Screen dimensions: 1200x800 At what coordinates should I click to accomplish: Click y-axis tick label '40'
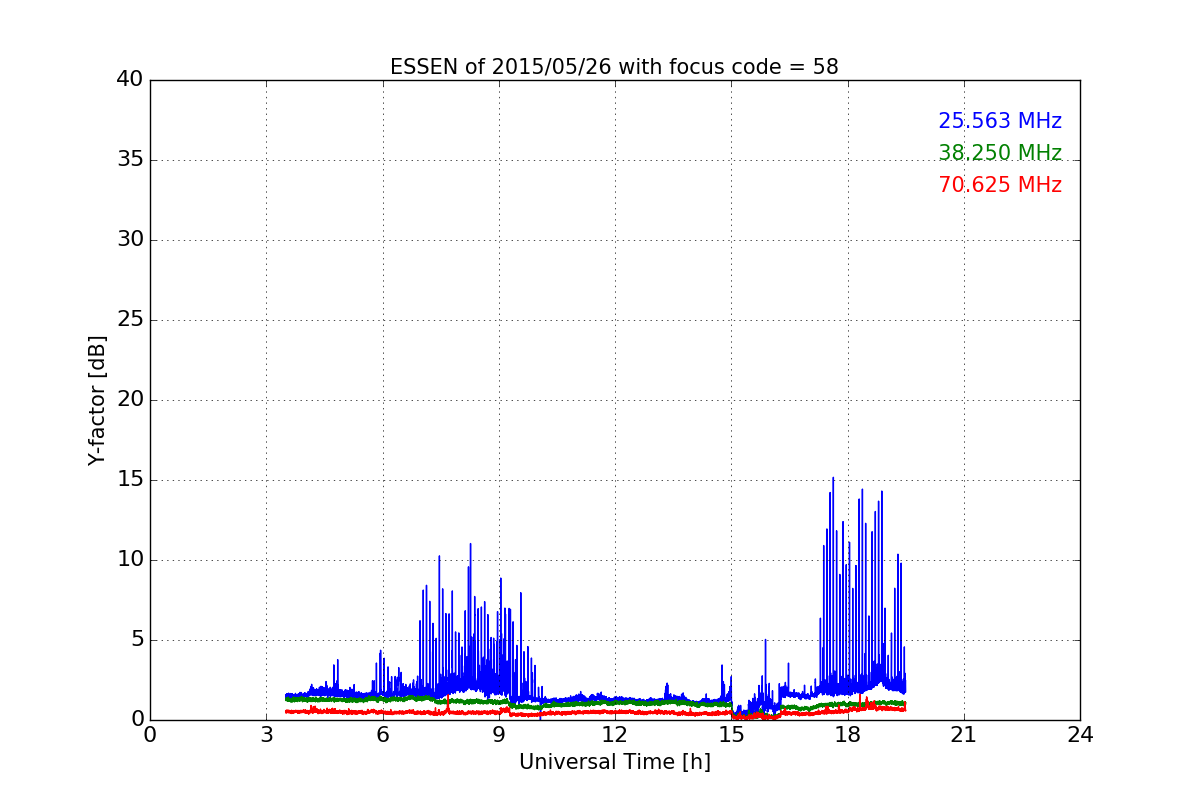tap(130, 80)
